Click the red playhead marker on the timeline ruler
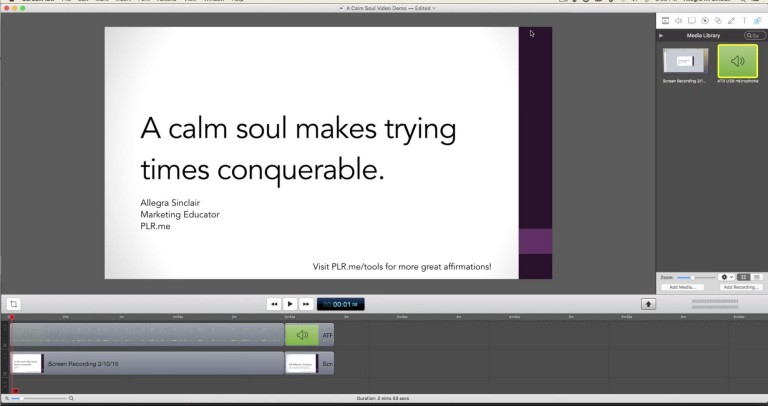 pos(12,317)
